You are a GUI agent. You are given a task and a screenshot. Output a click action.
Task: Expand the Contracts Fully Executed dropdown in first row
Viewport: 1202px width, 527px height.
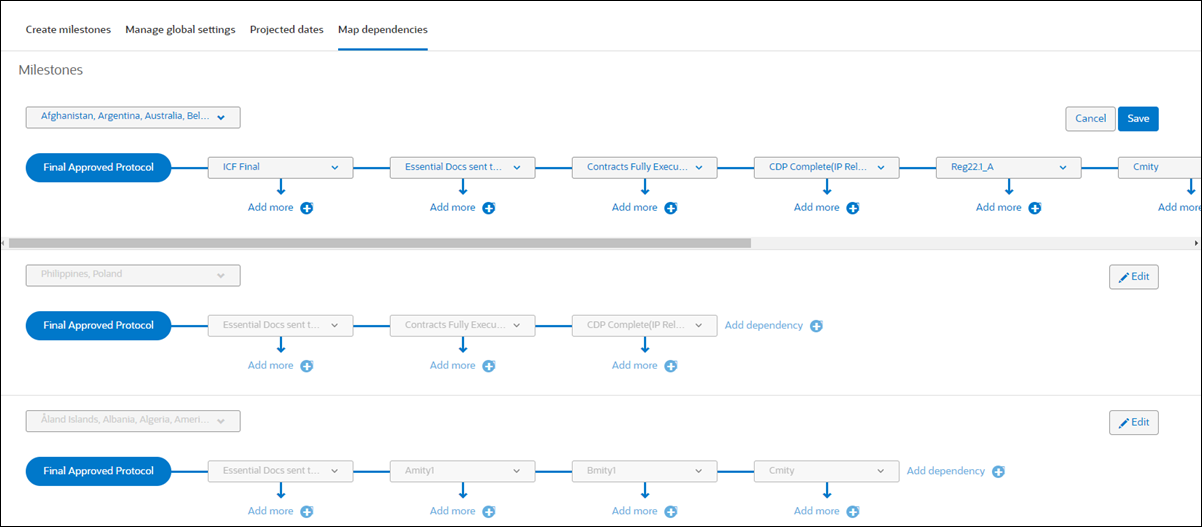(644, 167)
